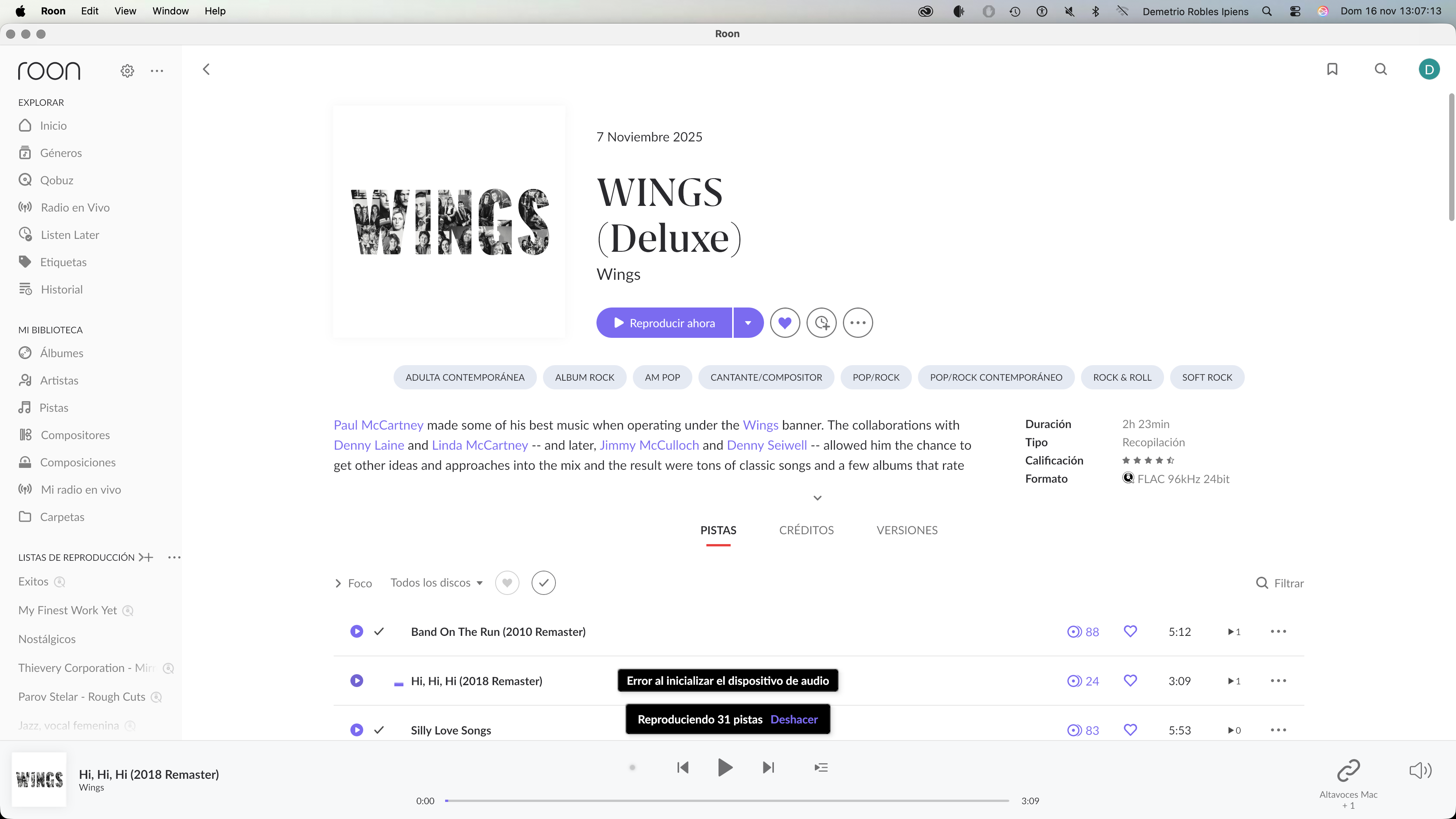Open the Altavoces Mac zone link icon
The image size is (1456, 819).
coord(1348,770)
